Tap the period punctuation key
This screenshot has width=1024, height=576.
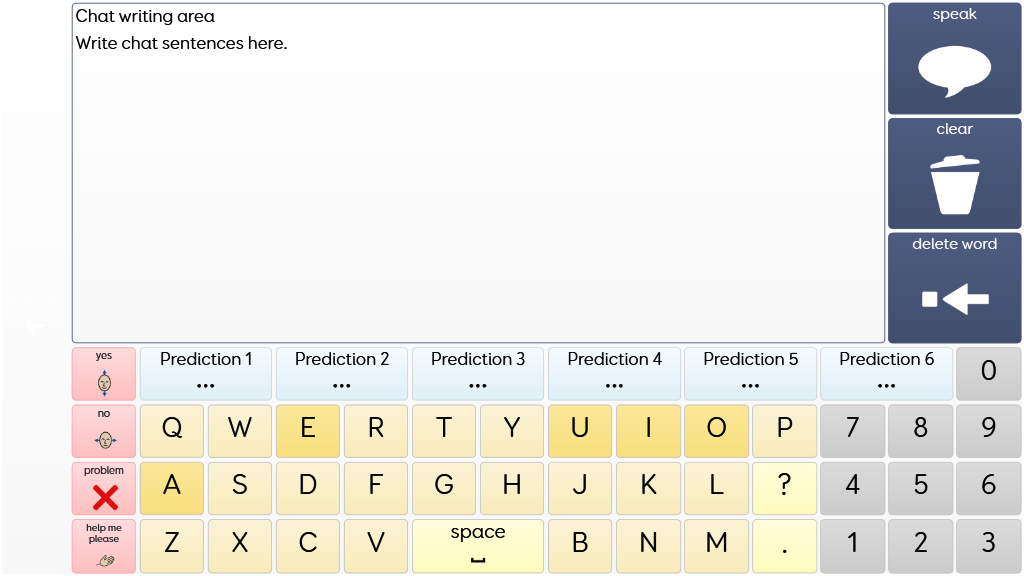point(784,546)
